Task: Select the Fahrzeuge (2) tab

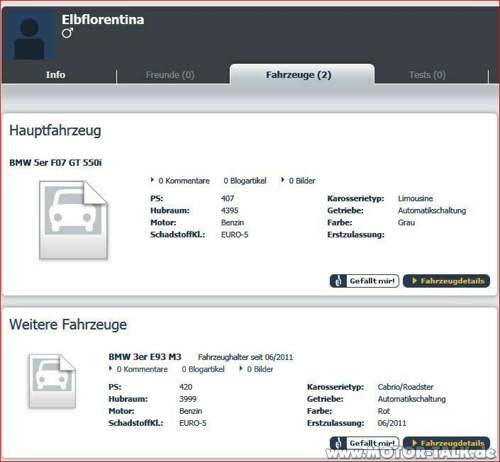Action: [299, 75]
